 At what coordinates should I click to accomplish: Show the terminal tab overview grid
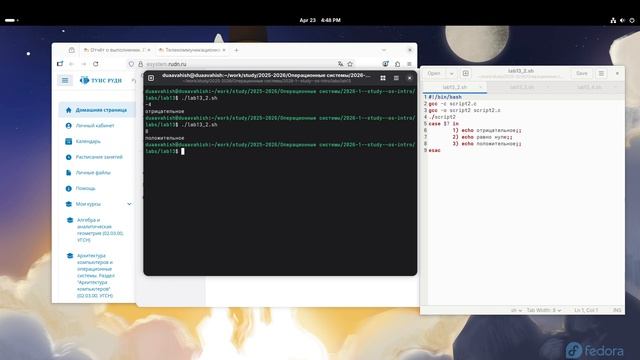point(383,78)
